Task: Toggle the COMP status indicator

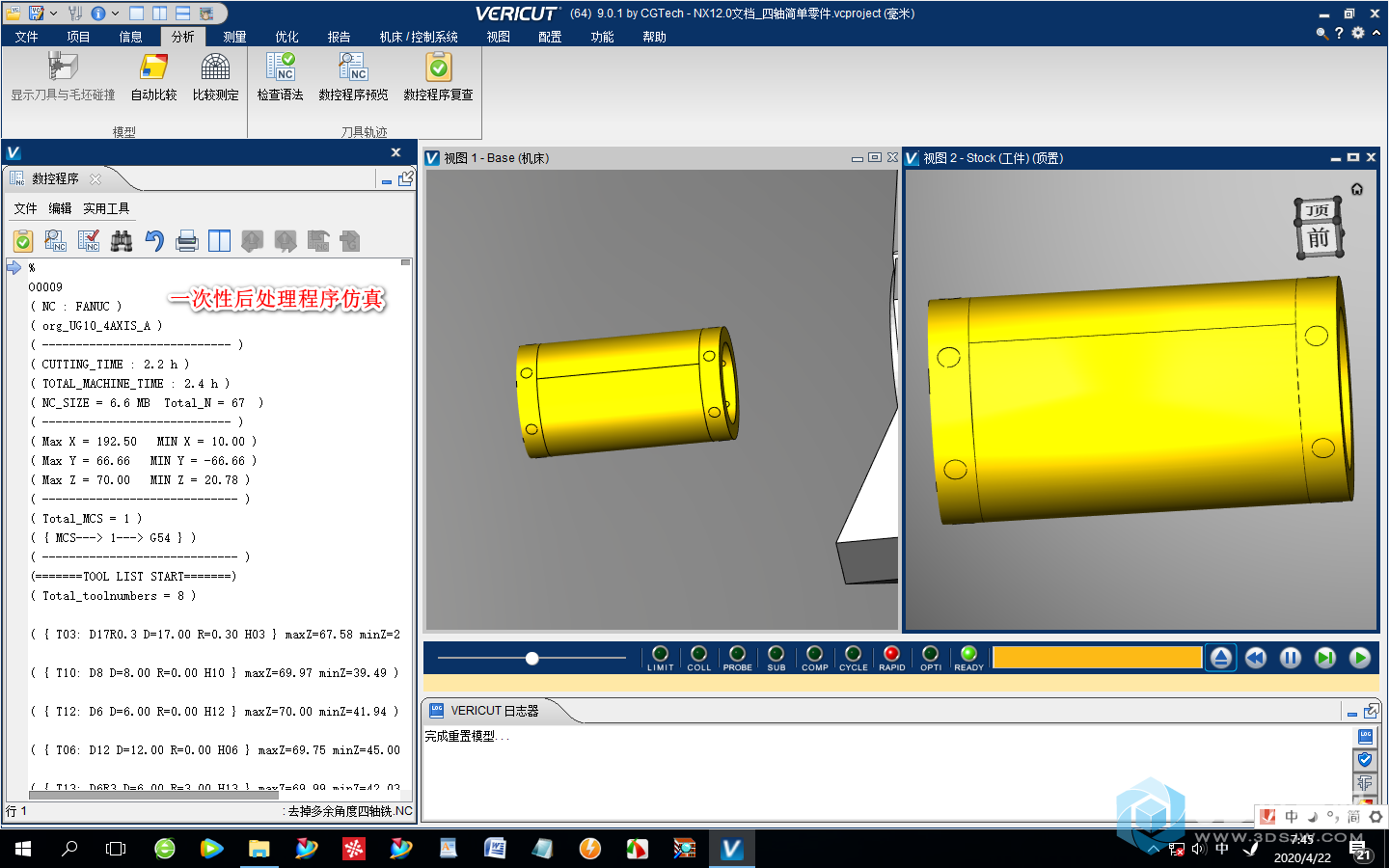Action: click(x=815, y=658)
